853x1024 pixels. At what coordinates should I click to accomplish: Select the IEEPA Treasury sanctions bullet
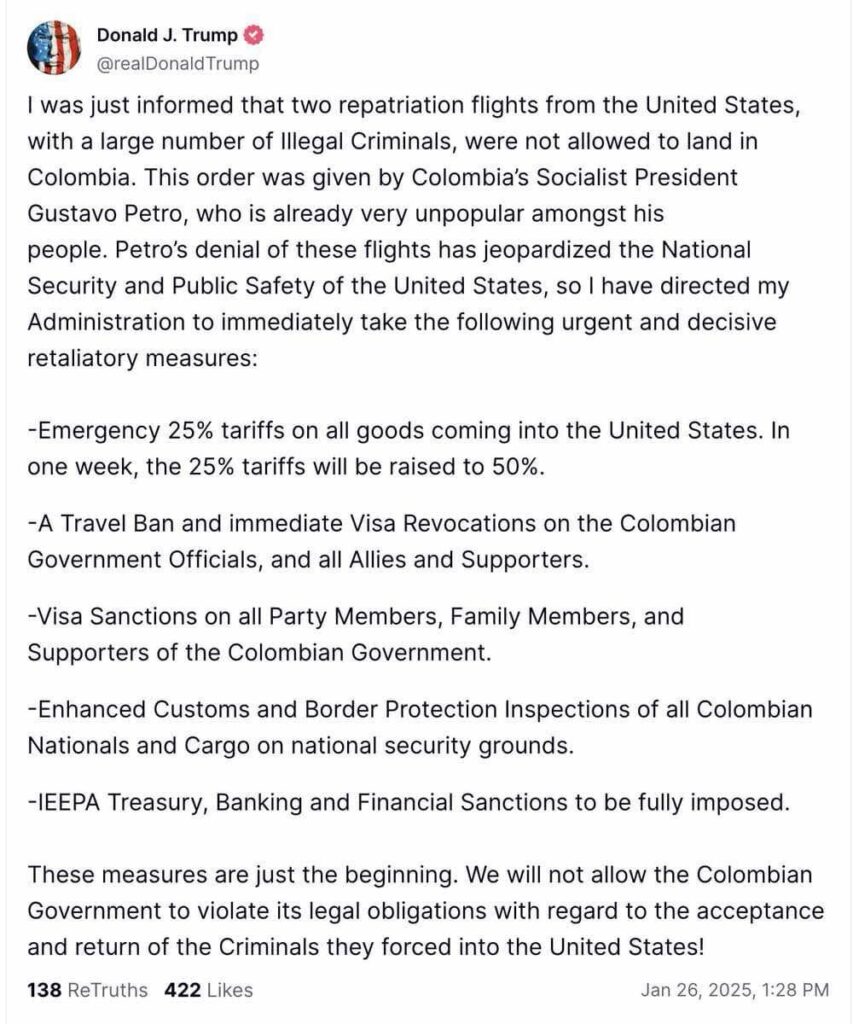pyautogui.click(x=409, y=803)
